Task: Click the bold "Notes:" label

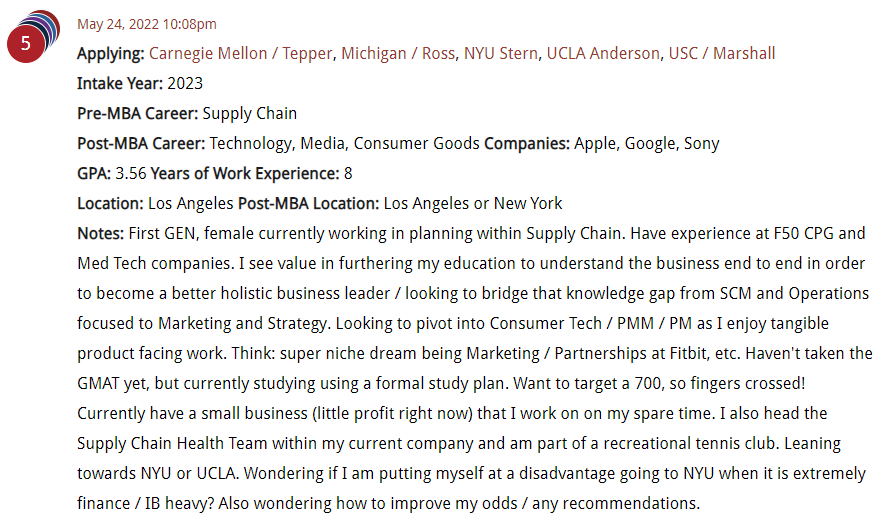Action: 100,233
